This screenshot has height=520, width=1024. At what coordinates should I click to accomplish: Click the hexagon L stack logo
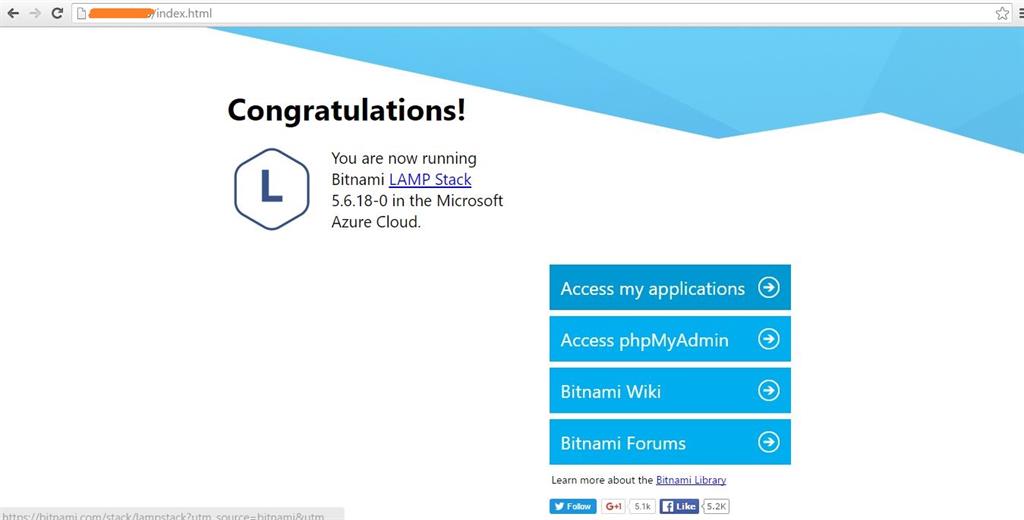click(271, 189)
